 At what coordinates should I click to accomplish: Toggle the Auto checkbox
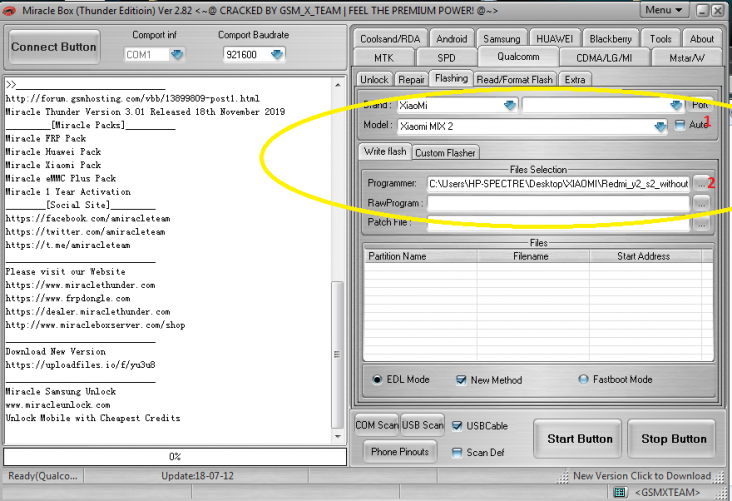(680, 125)
